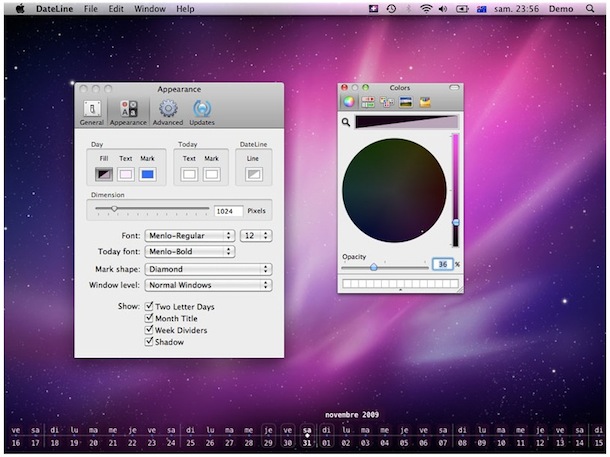610x457 pixels.
Task: Select the color wheel picker mode
Action: pos(349,102)
